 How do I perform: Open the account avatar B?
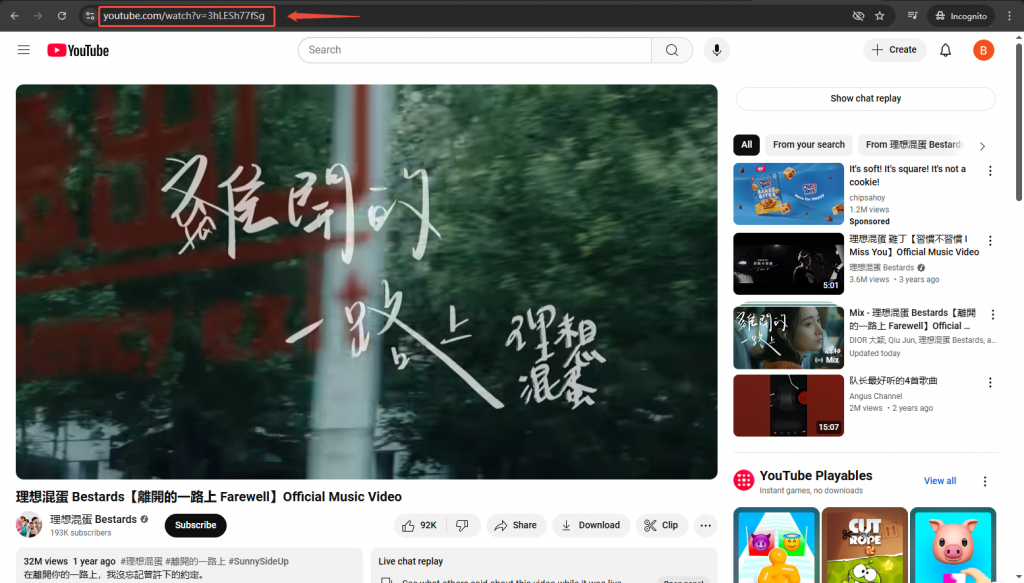983,50
